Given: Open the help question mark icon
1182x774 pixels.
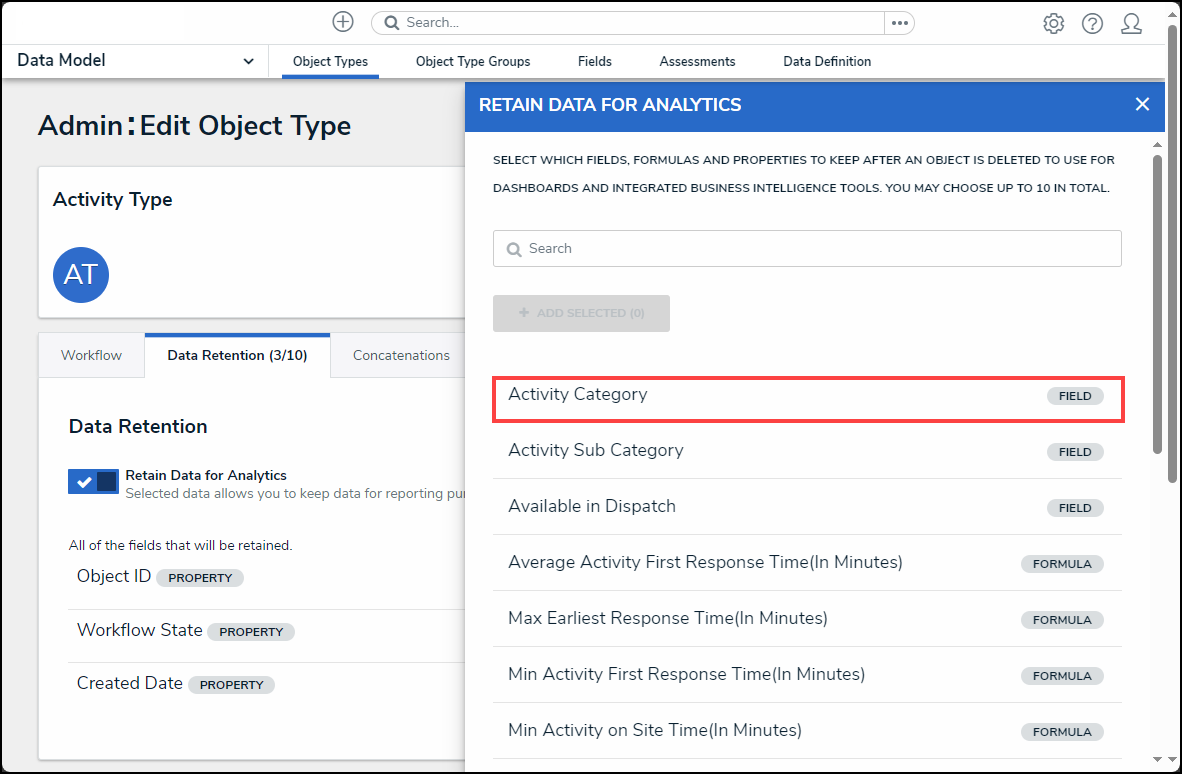Looking at the screenshot, I should (x=1092, y=23).
